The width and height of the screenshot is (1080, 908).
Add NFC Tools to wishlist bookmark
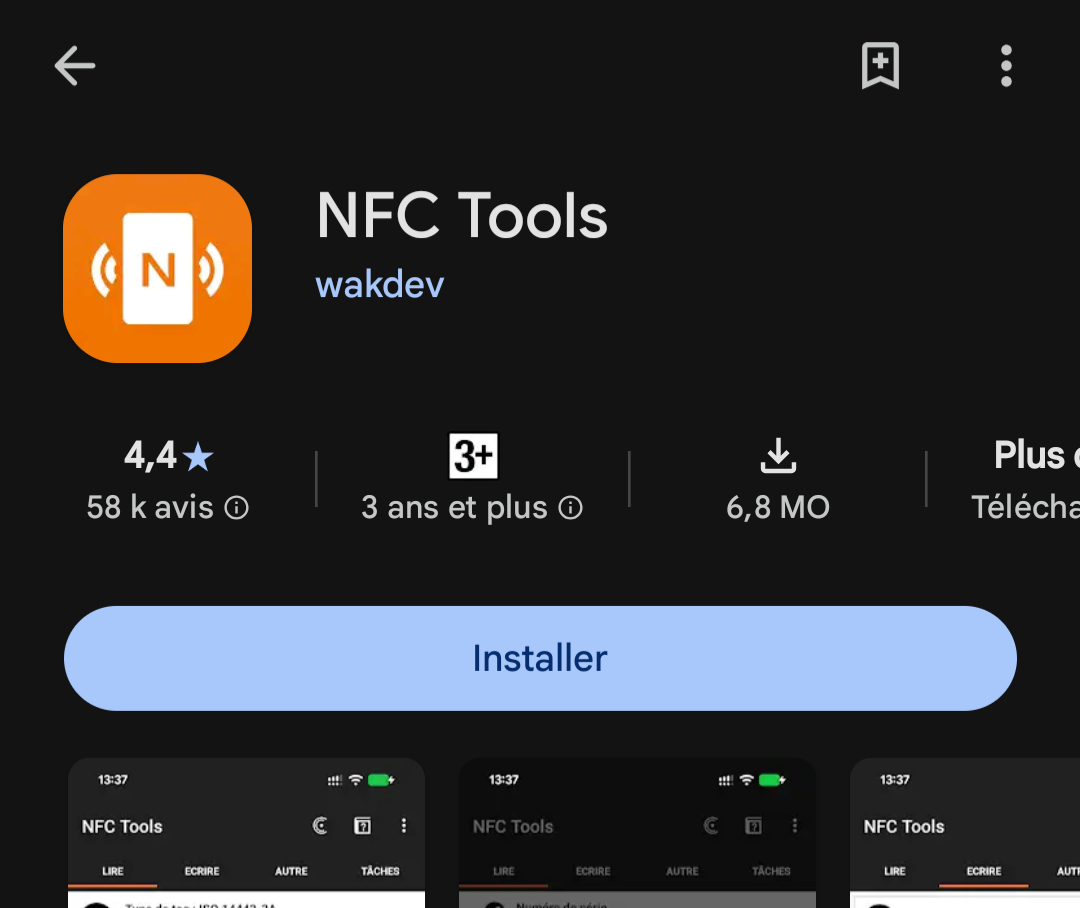point(880,65)
